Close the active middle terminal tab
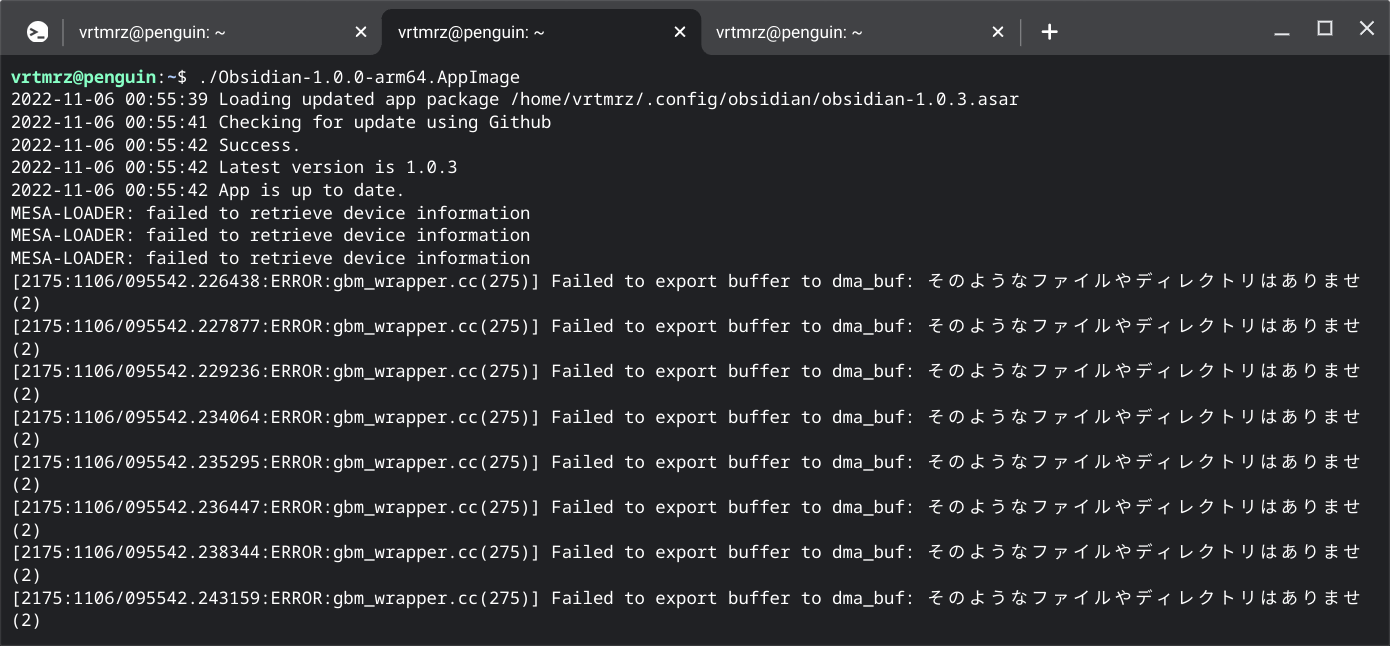The image size is (1390, 646). click(680, 32)
